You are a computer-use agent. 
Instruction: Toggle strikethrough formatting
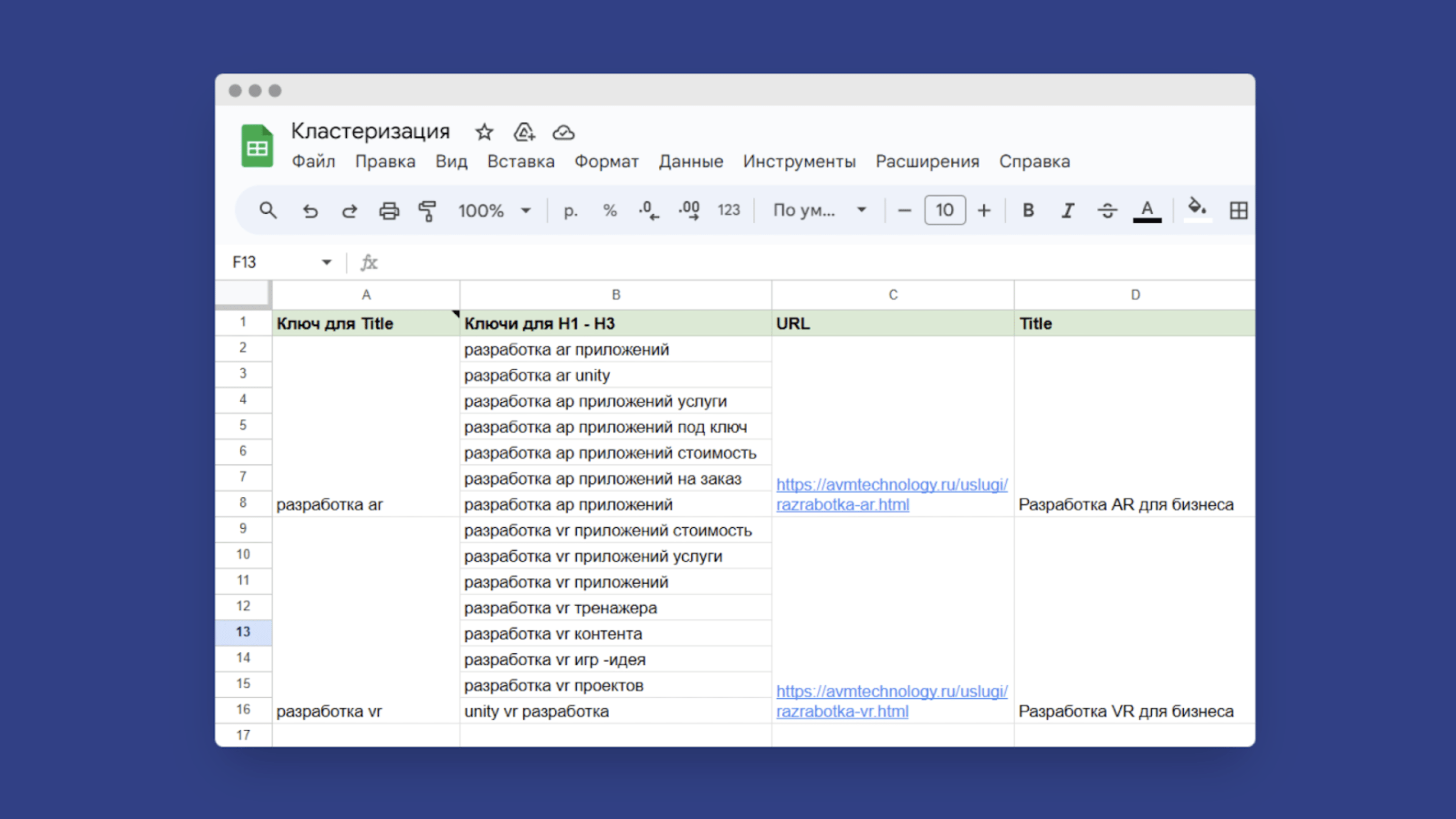tap(1107, 211)
